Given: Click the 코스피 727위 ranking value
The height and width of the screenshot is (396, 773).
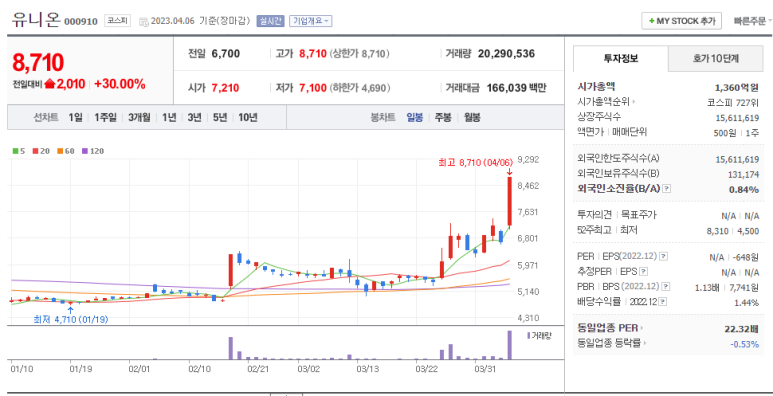Looking at the screenshot, I should tap(733, 103).
